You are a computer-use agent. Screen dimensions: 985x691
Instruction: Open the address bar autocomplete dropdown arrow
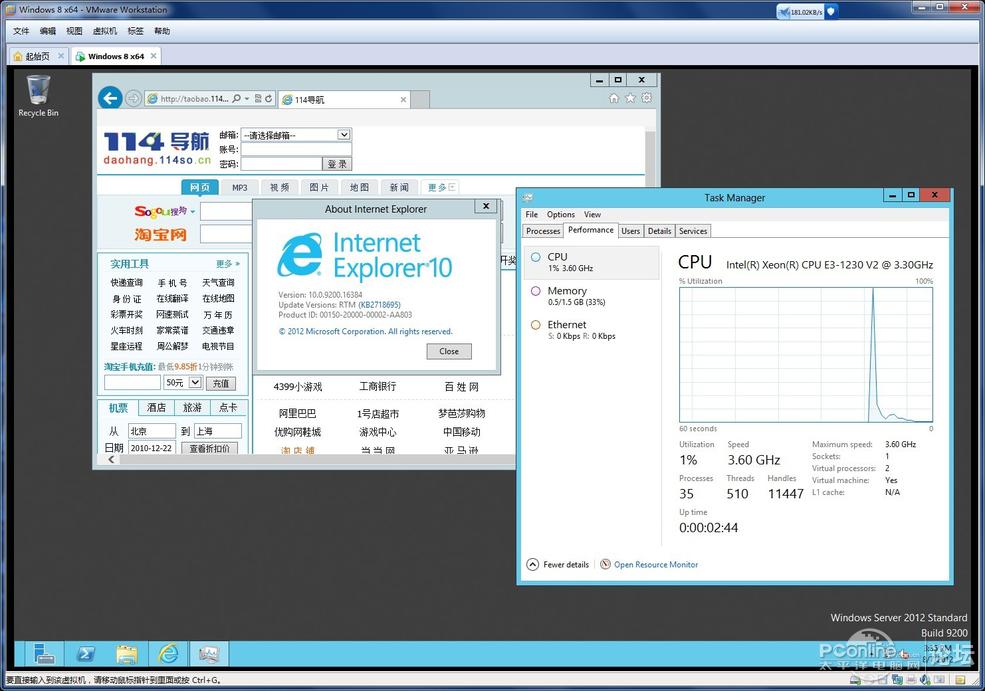pyautogui.click(x=247, y=99)
